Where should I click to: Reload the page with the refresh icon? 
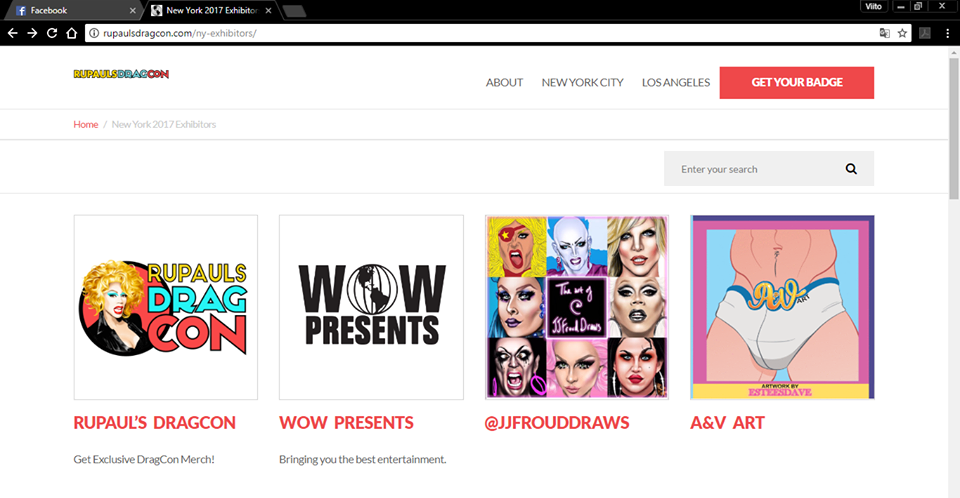(x=52, y=33)
